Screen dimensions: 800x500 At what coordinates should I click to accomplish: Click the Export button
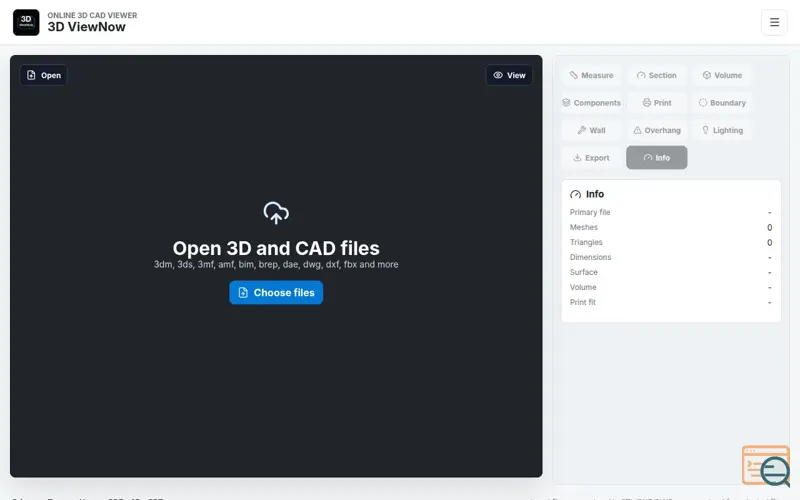[x=591, y=158]
